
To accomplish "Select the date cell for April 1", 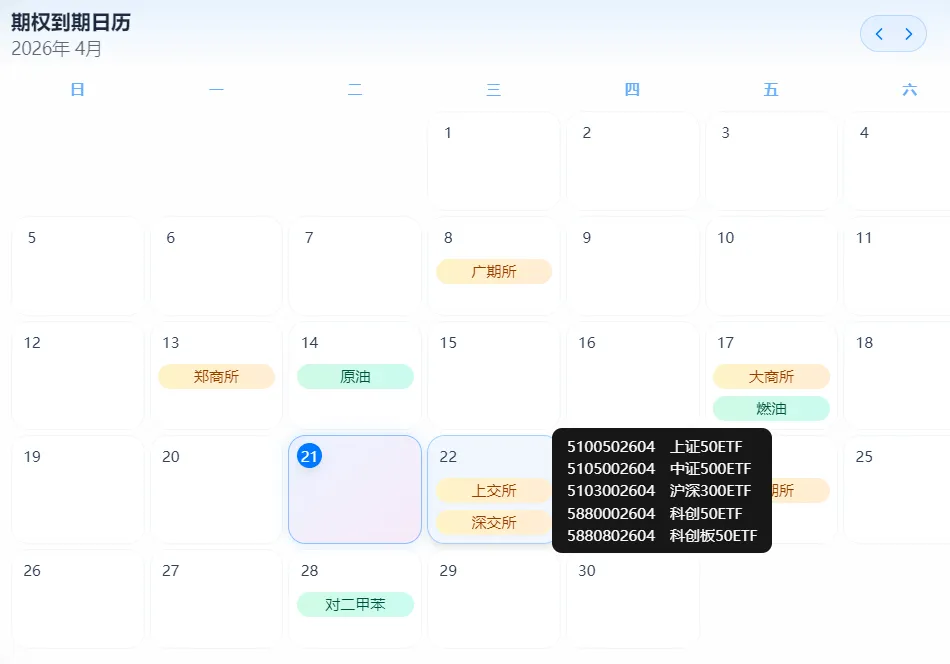I will 494,161.
